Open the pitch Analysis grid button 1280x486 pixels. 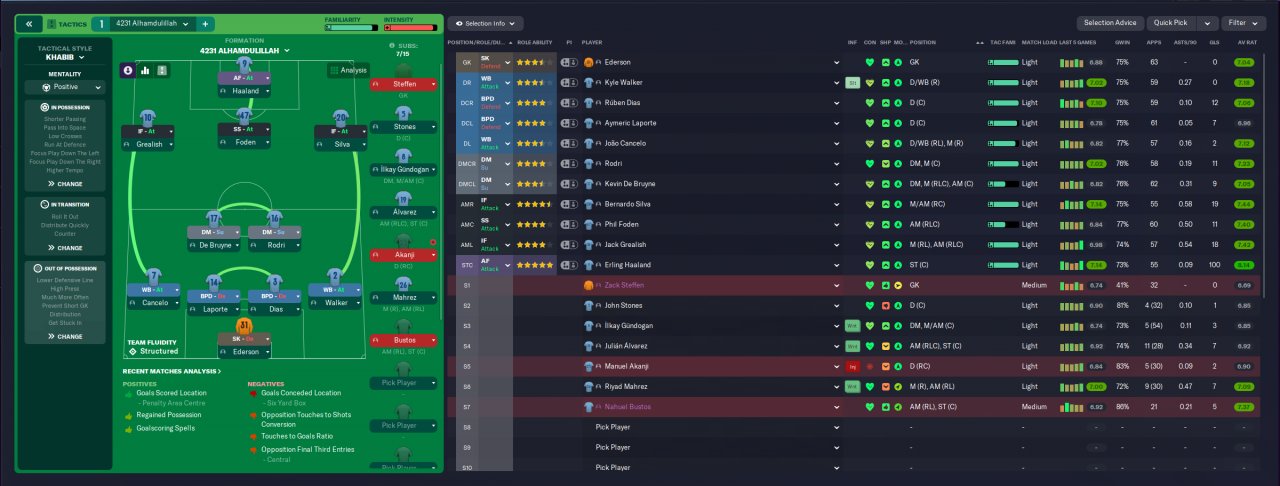click(347, 70)
